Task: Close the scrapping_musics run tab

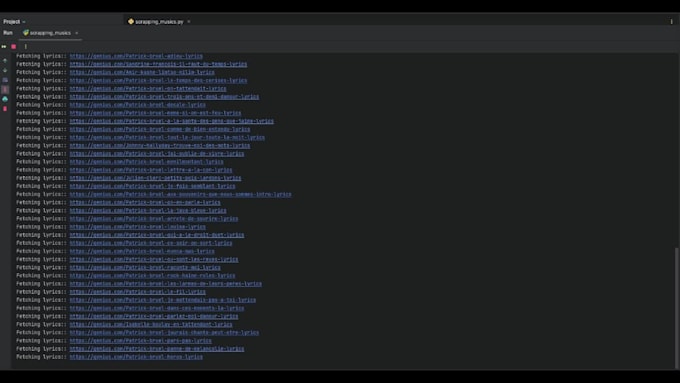Action: (77, 33)
